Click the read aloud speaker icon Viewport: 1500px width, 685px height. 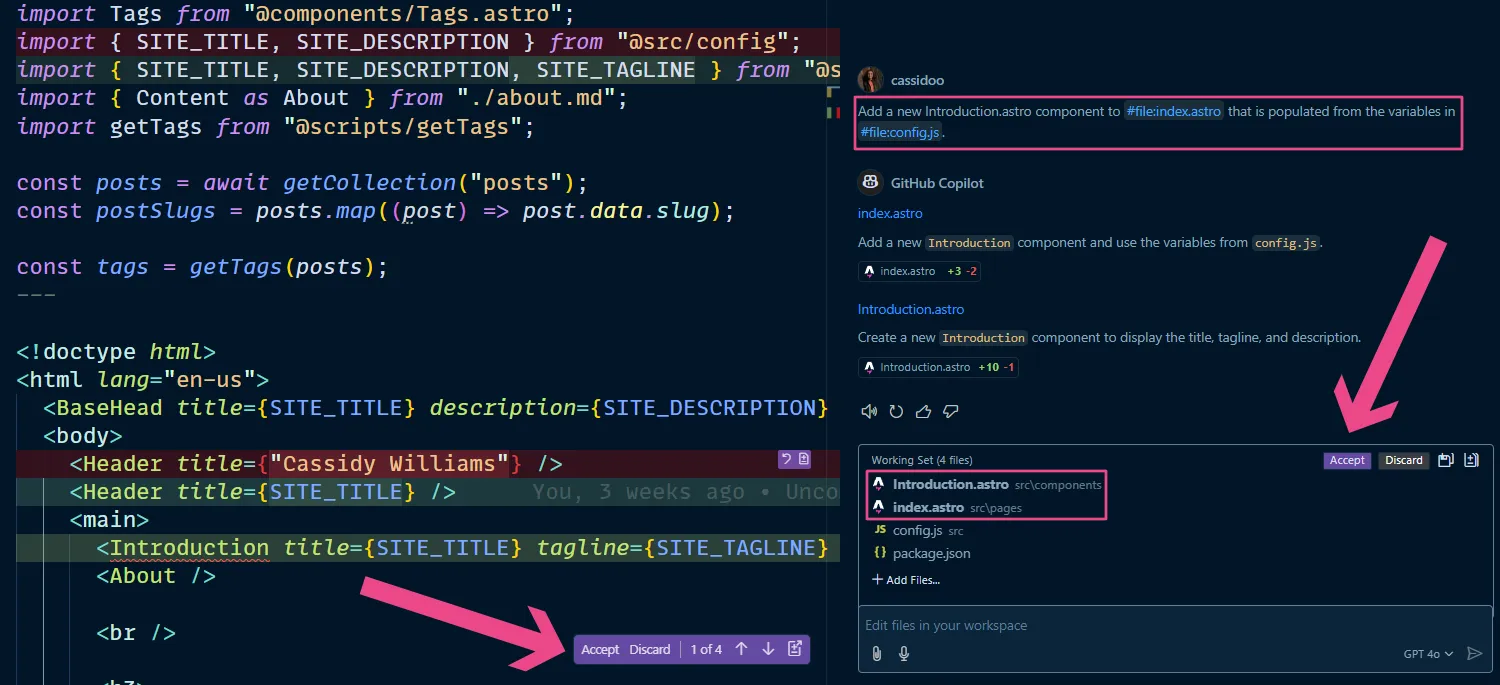869,411
